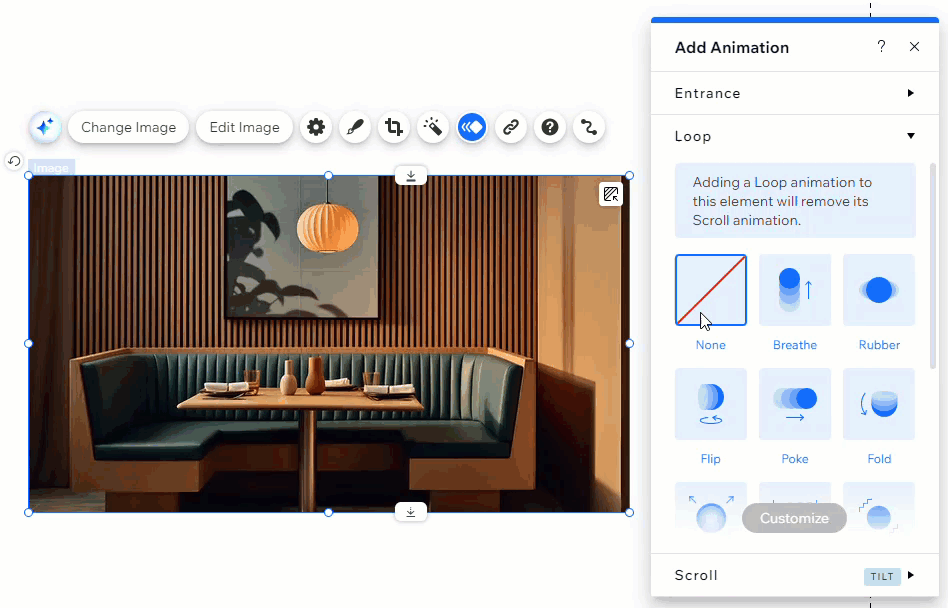The height and width of the screenshot is (608, 948).
Task: Open toolbar help via the question mark icon
Action: (x=549, y=127)
